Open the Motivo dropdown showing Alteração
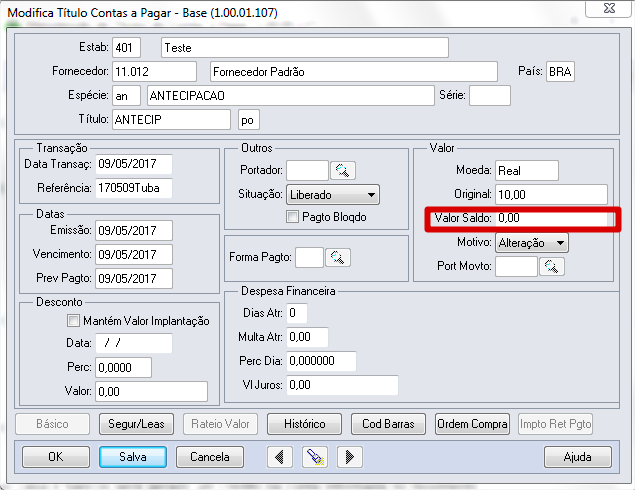This screenshot has height=490, width=635. click(532, 243)
